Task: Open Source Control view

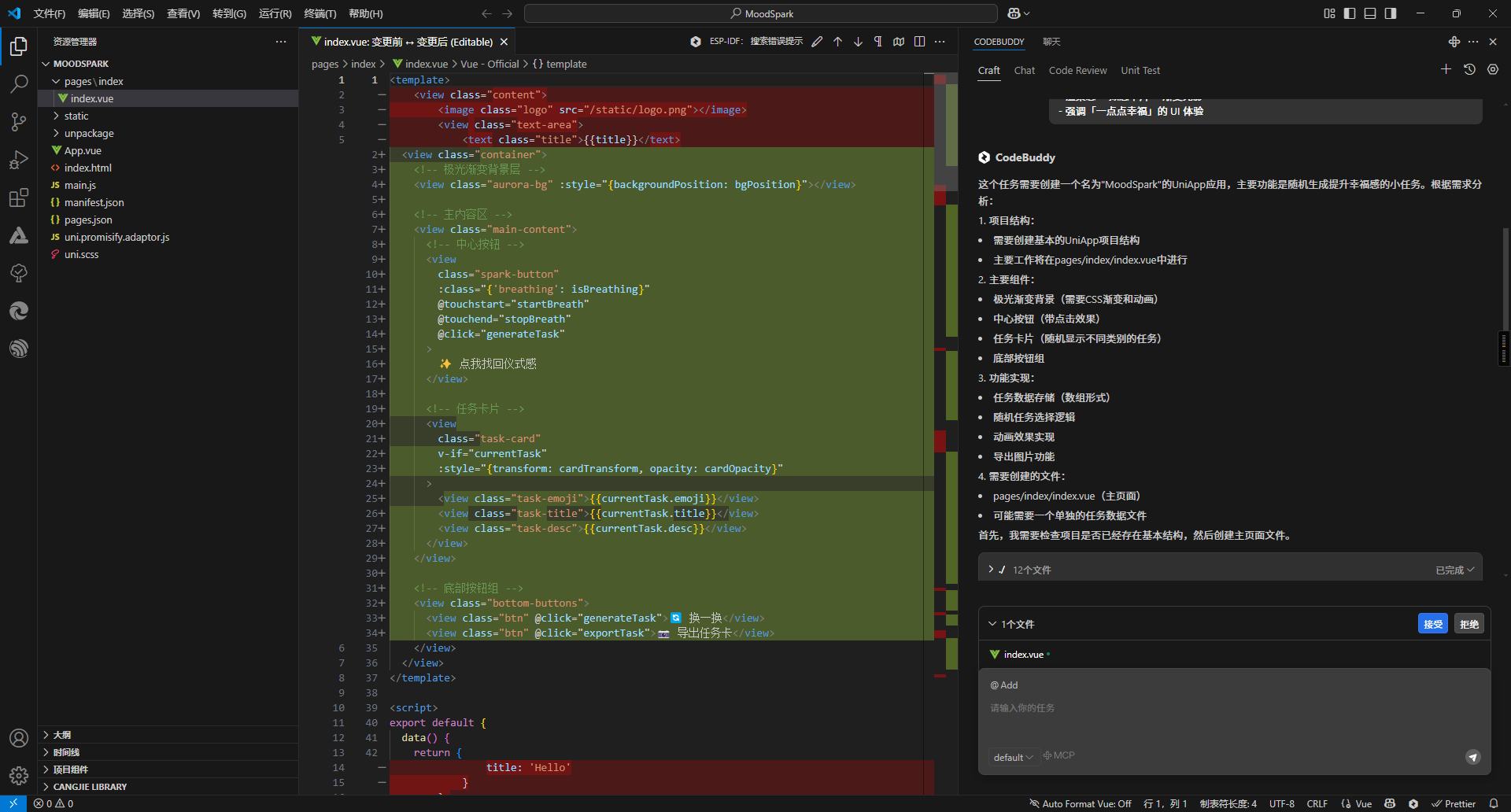Action: [19, 122]
